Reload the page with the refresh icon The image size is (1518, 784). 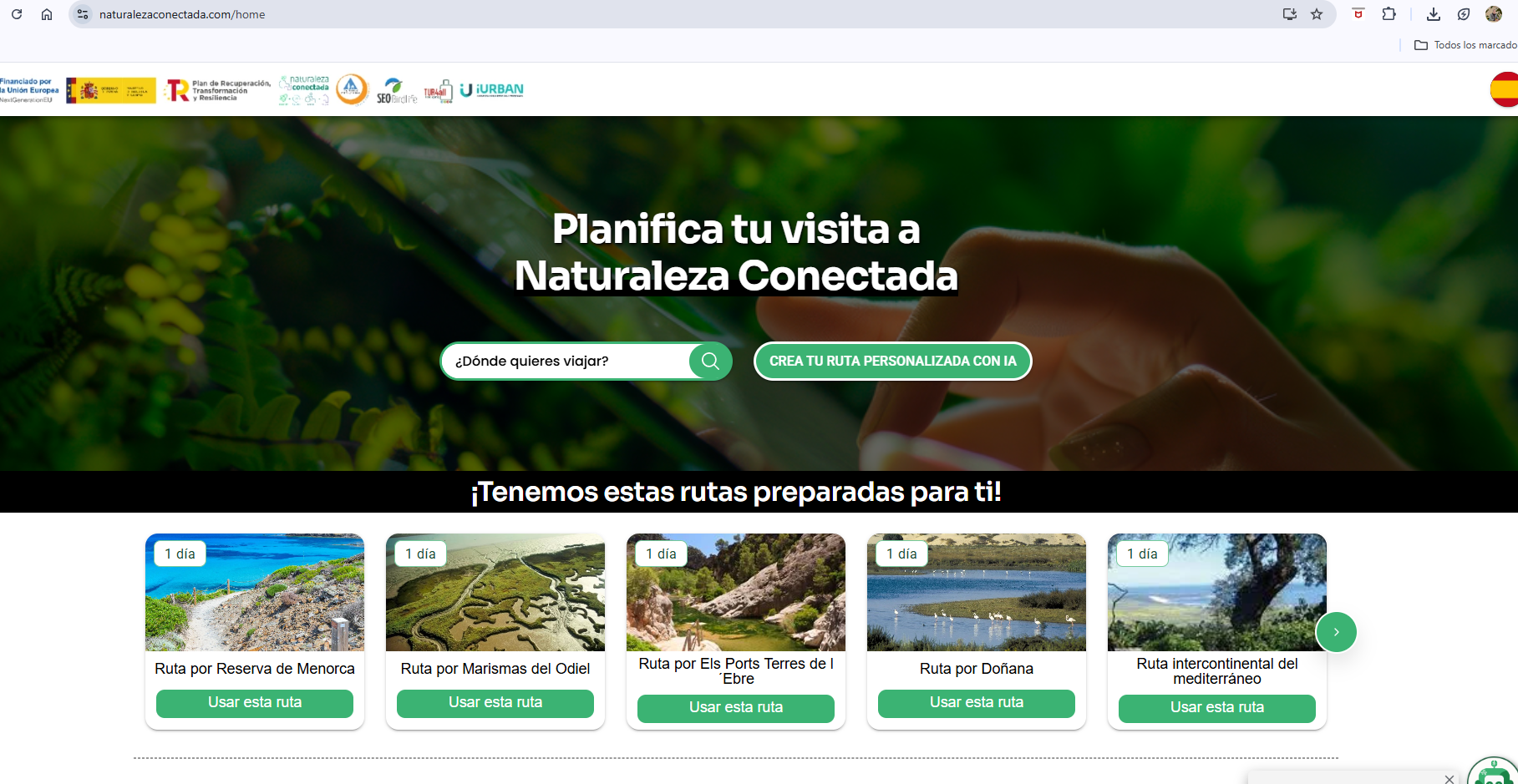pyautogui.click(x=17, y=14)
